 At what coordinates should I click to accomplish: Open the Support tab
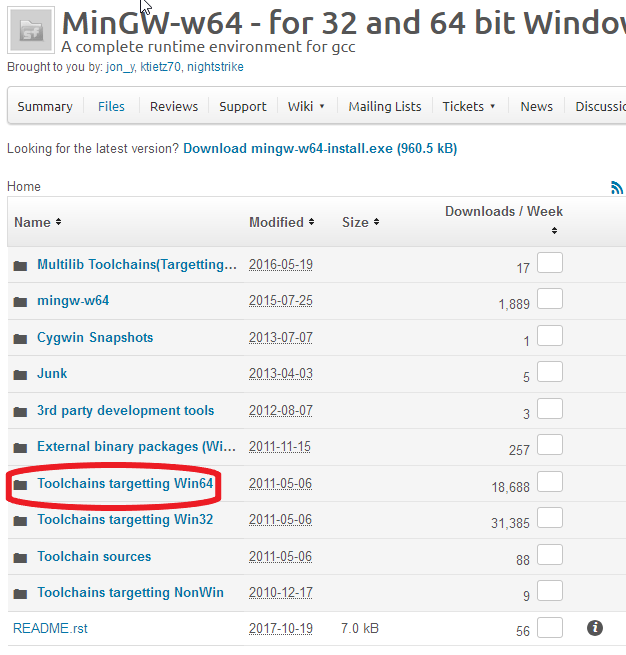[243, 107]
